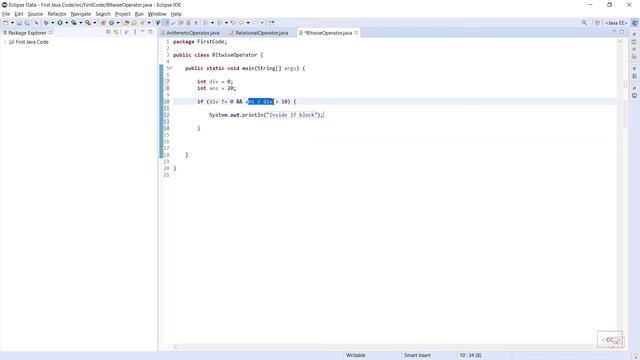Switch to the Java EE perspective
Screen dimensions: 640x360
616,23
